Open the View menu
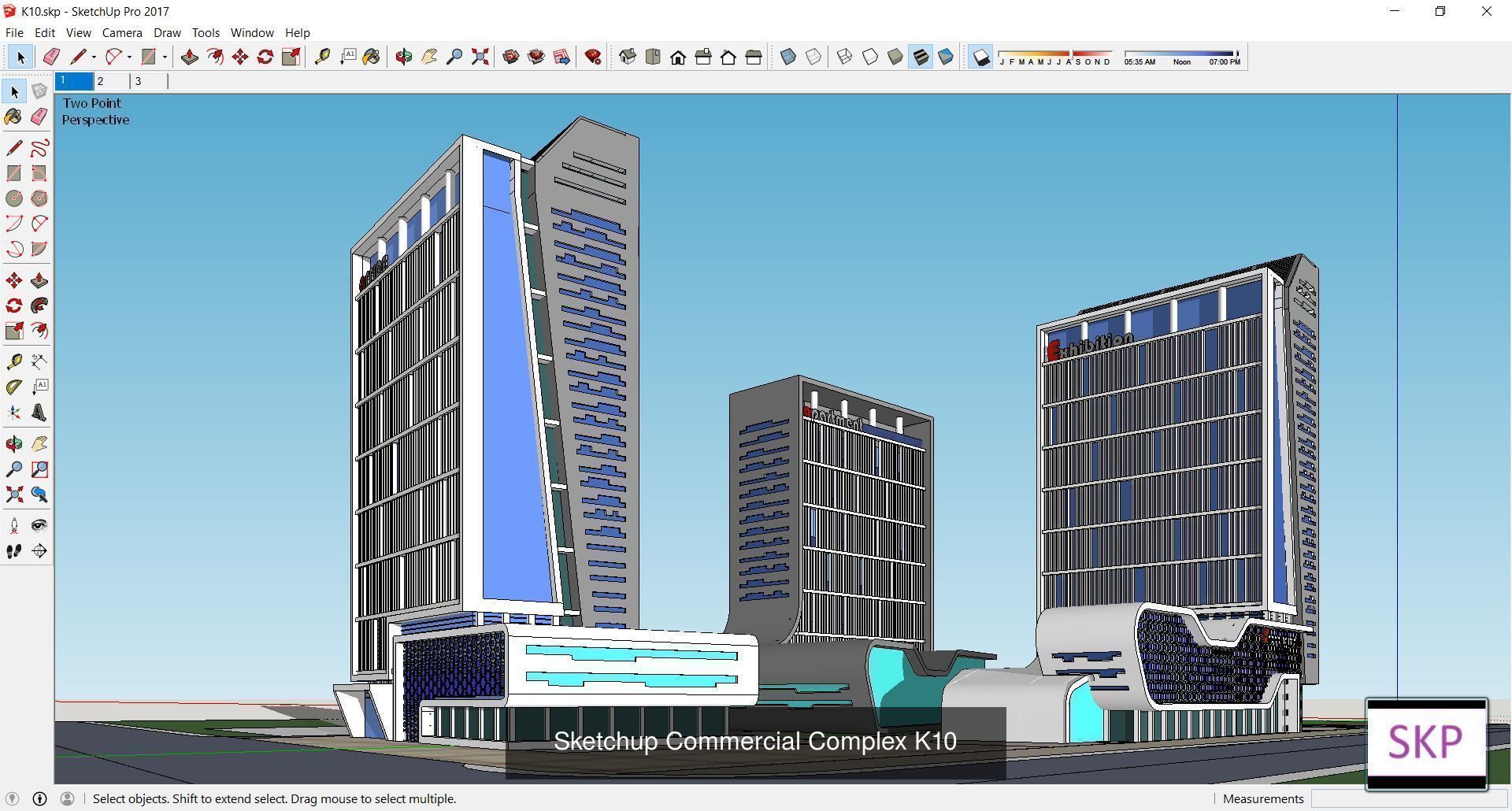1512x811 pixels. coord(78,32)
